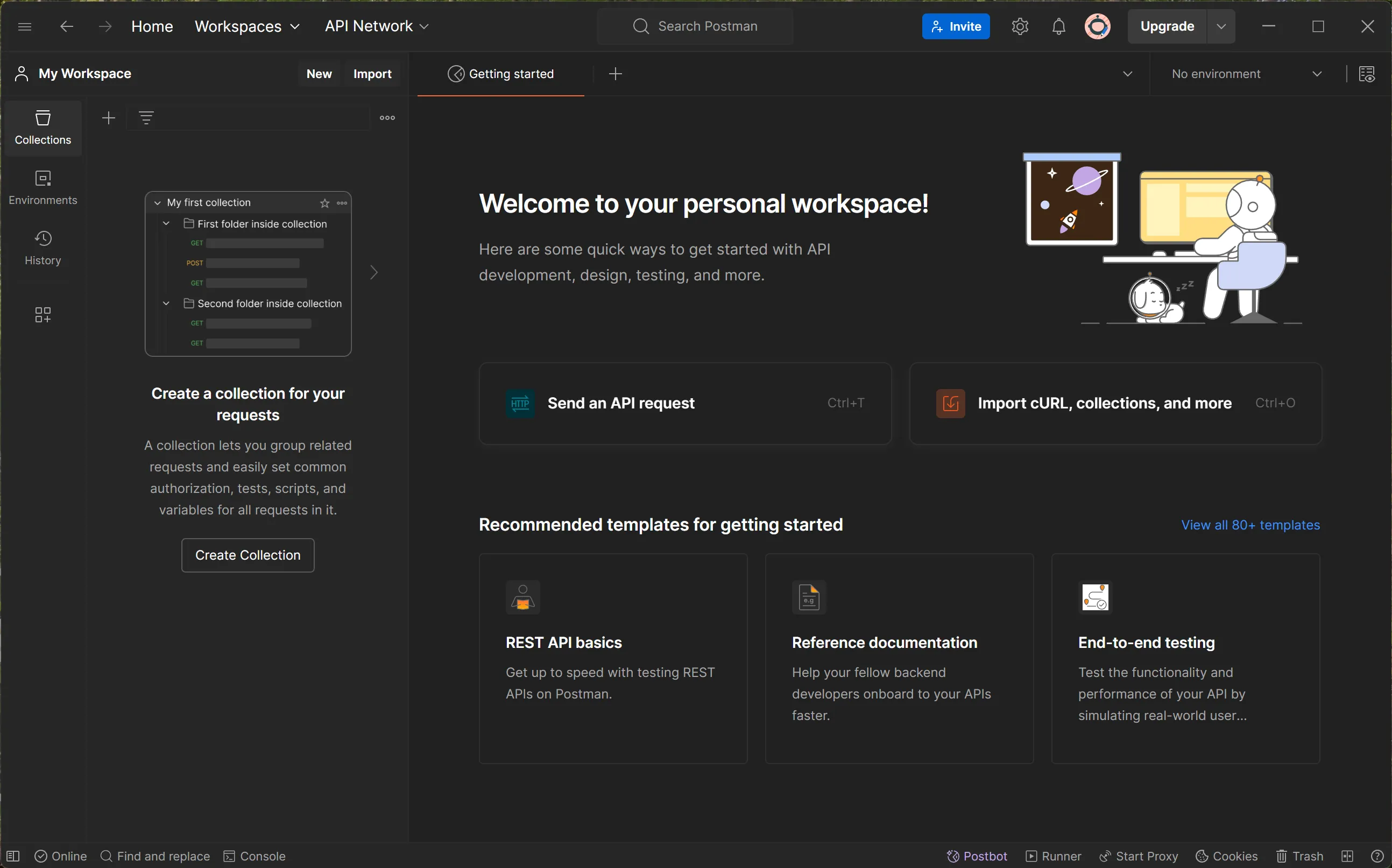Show next onboarding slide chevron

[373, 272]
